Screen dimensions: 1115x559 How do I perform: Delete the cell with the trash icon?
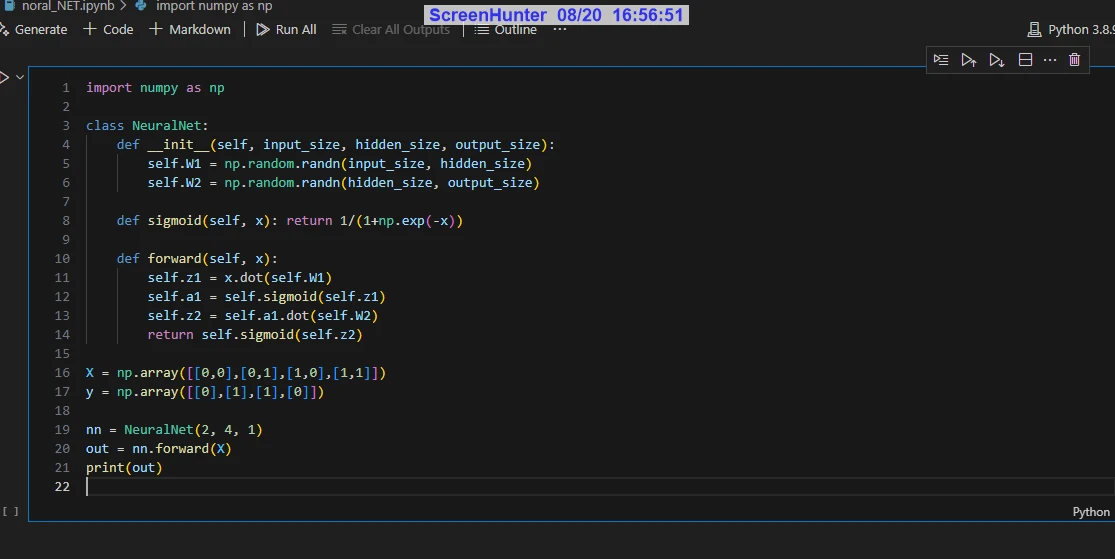[1074, 60]
